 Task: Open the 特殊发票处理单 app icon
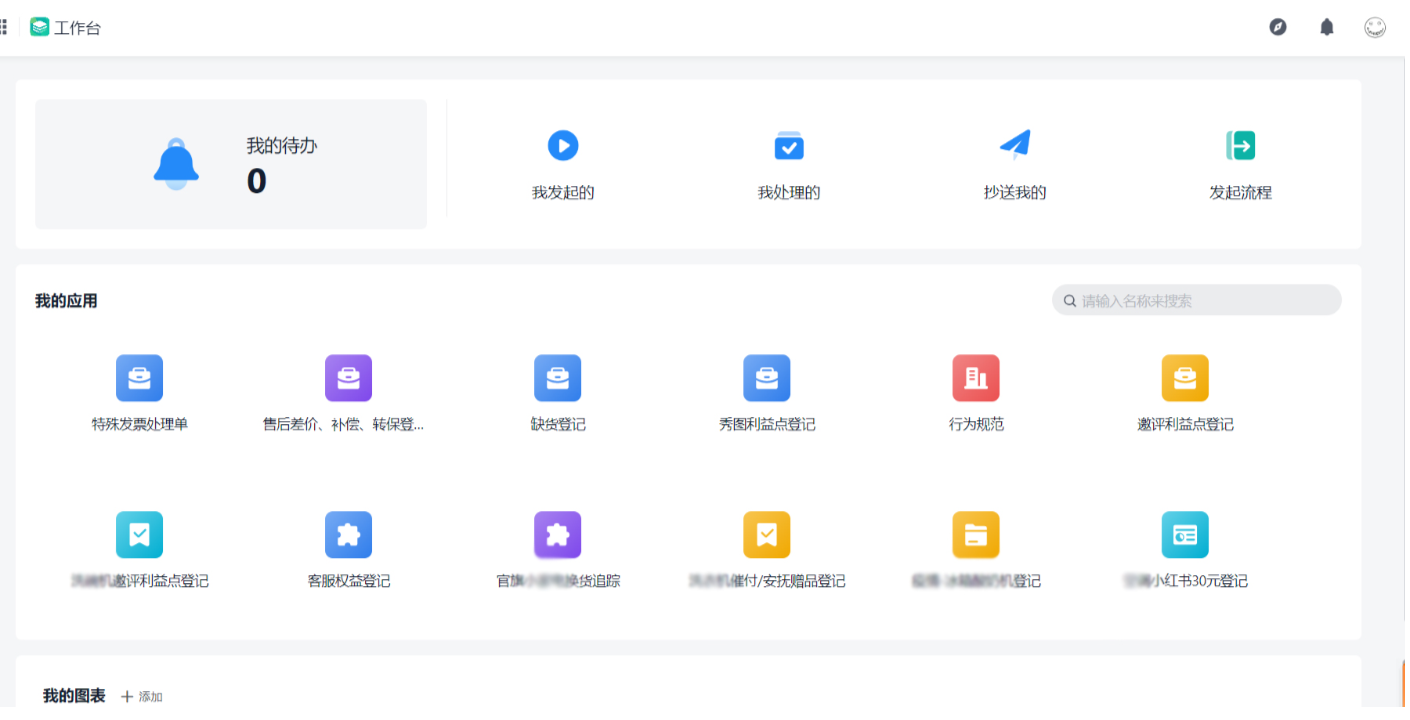coord(139,378)
